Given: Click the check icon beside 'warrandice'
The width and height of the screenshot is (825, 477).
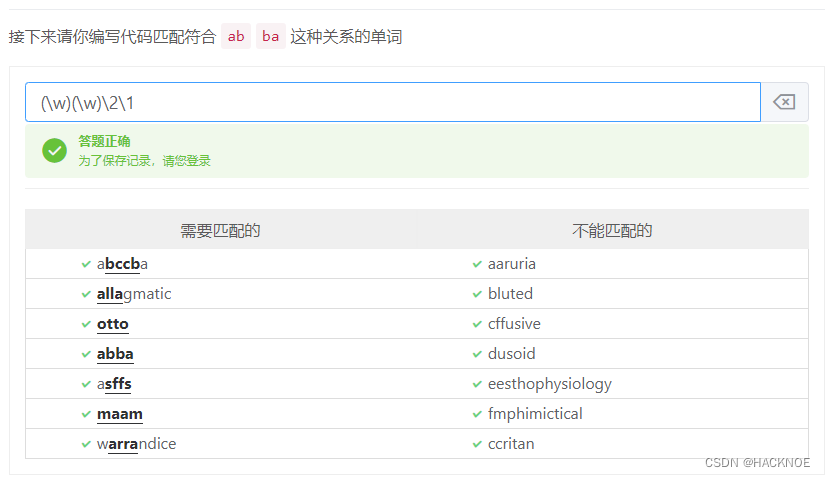Looking at the screenshot, I should 86,444.
